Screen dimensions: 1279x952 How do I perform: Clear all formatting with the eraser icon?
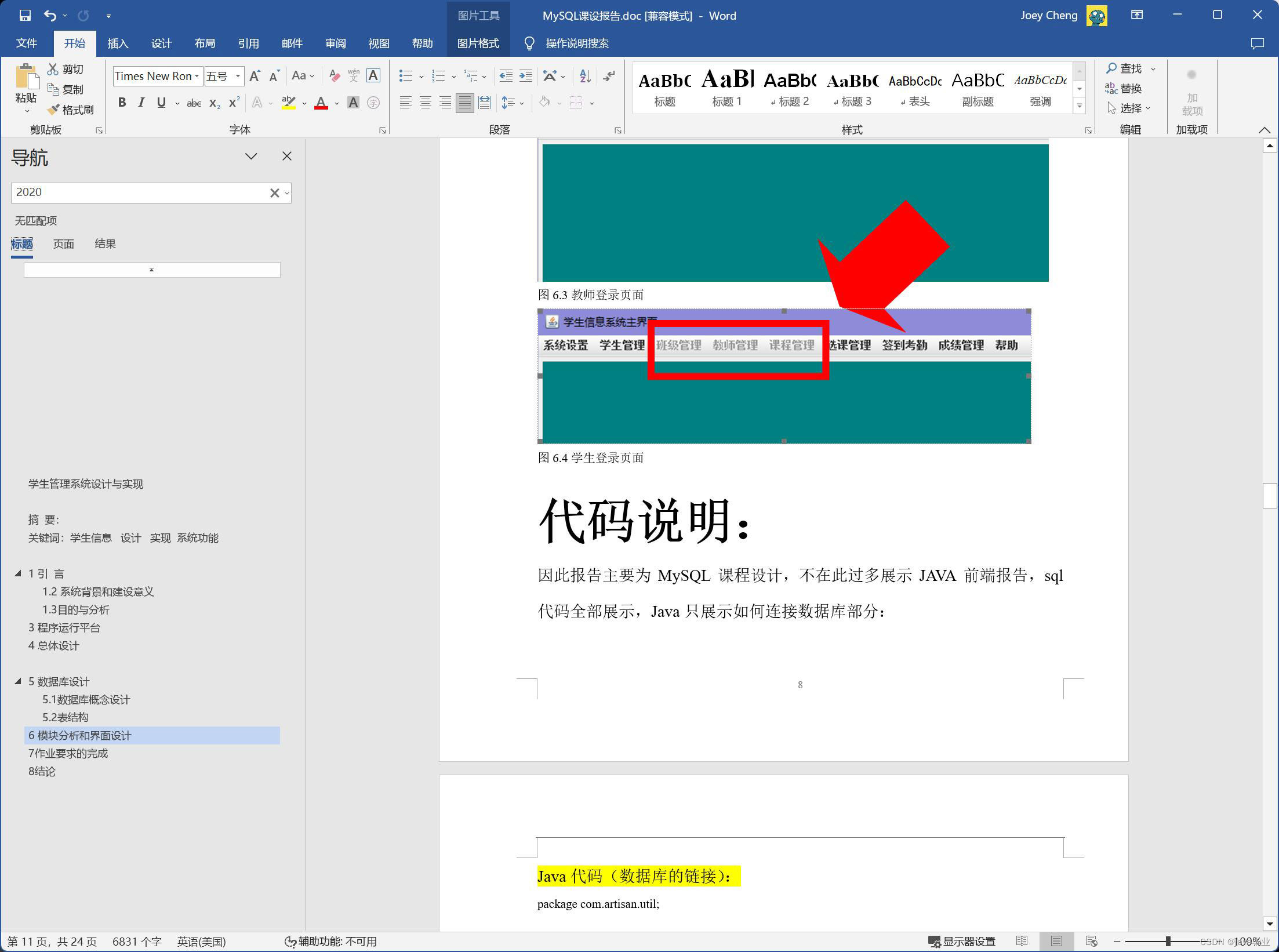[x=334, y=76]
